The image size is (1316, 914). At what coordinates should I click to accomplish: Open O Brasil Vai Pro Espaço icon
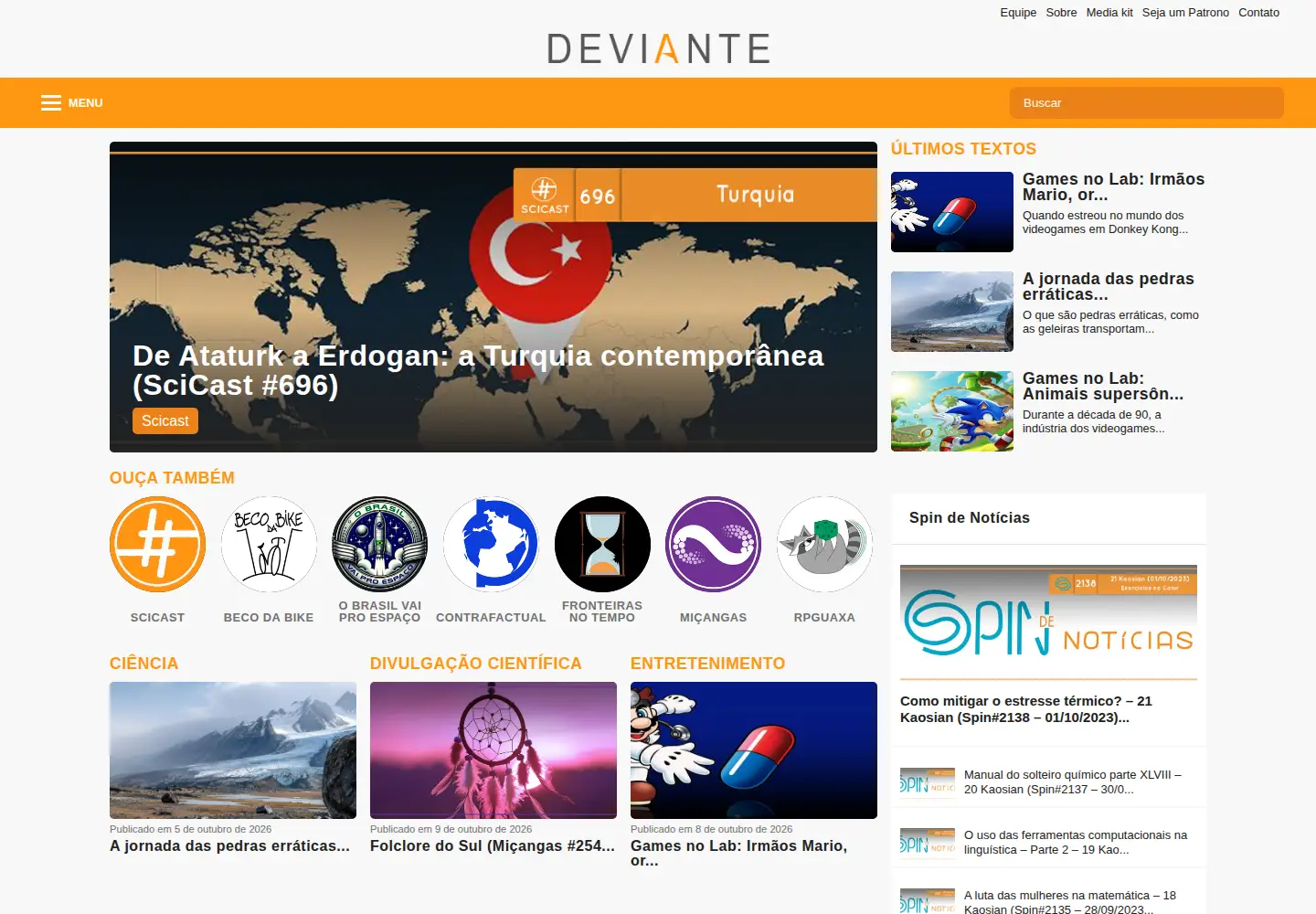pyautogui.click(x=379, y=544)
